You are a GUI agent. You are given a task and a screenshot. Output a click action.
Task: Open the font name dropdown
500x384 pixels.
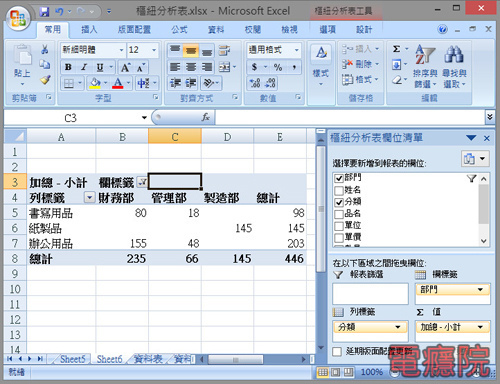tap(121, 50)
